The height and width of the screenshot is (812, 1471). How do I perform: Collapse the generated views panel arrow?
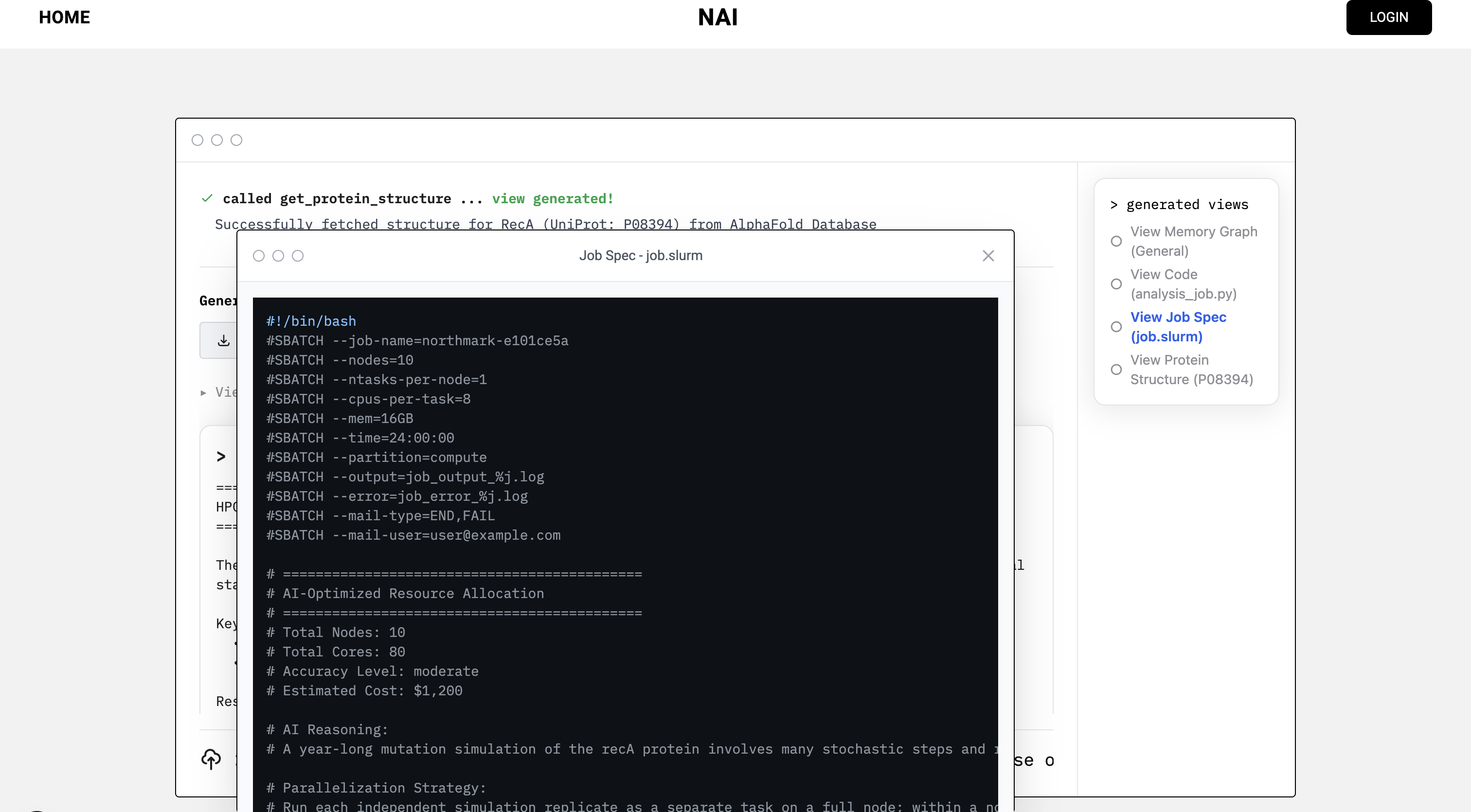1113,205
